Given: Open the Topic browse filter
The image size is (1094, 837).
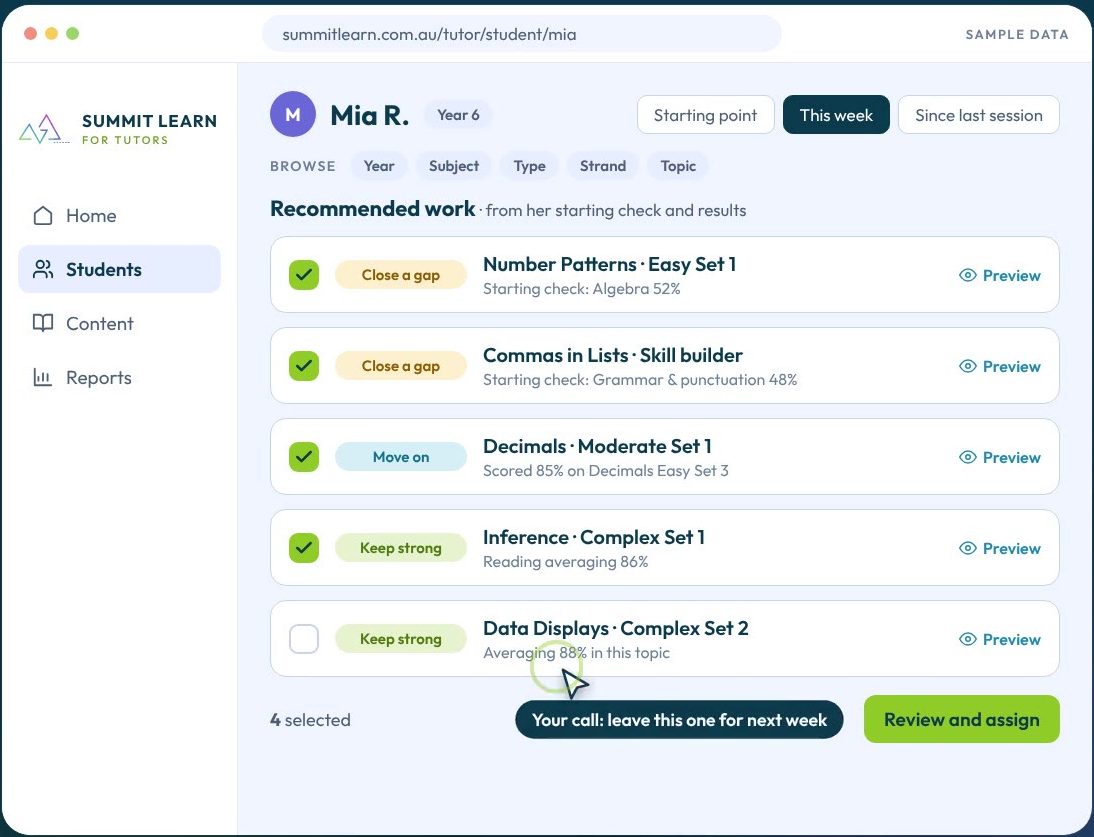Looking at the screenshot, I should [678, 166].
